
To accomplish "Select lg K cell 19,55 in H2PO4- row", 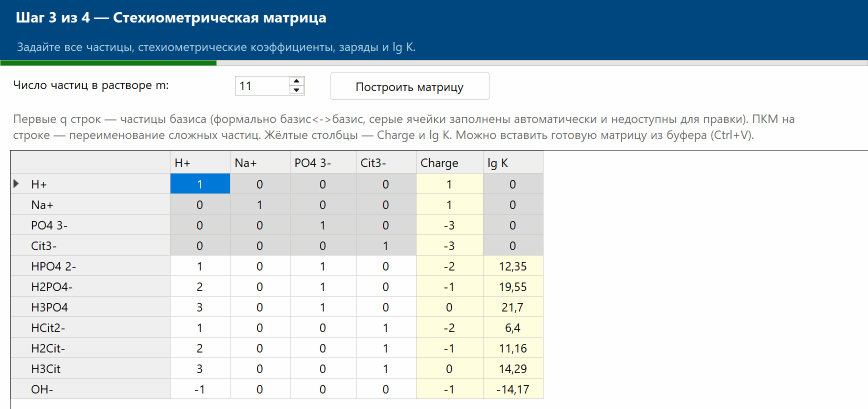I will [x=513, y=286].
